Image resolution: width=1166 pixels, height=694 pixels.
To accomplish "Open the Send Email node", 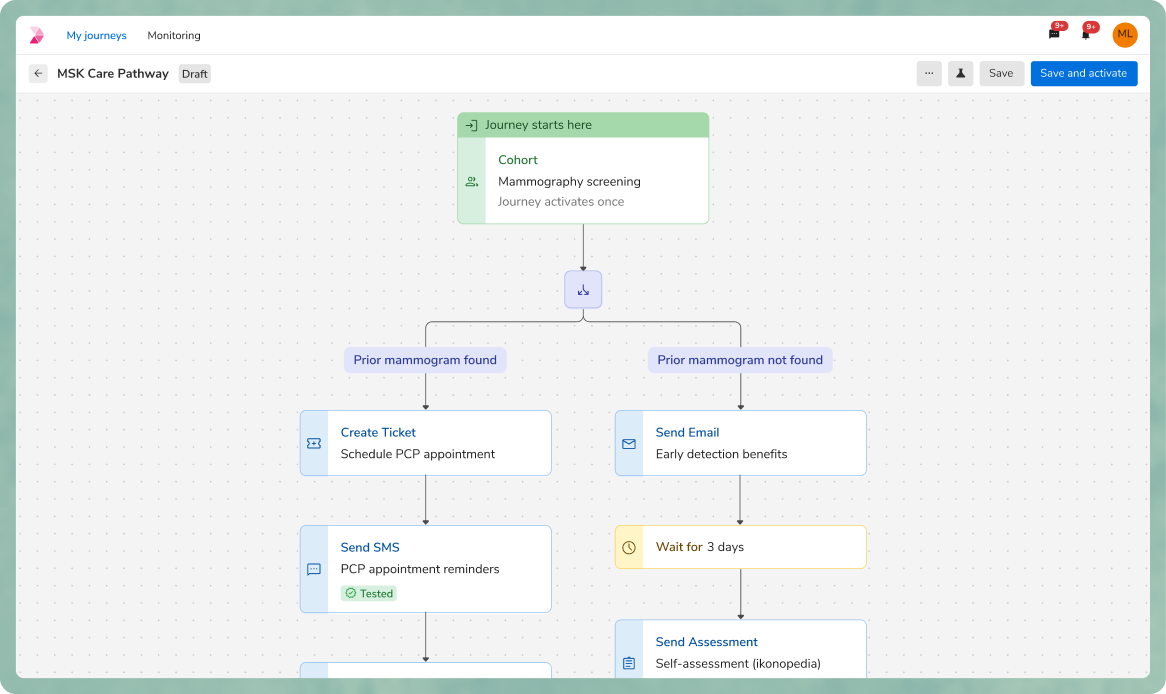I will click(741, 443).
